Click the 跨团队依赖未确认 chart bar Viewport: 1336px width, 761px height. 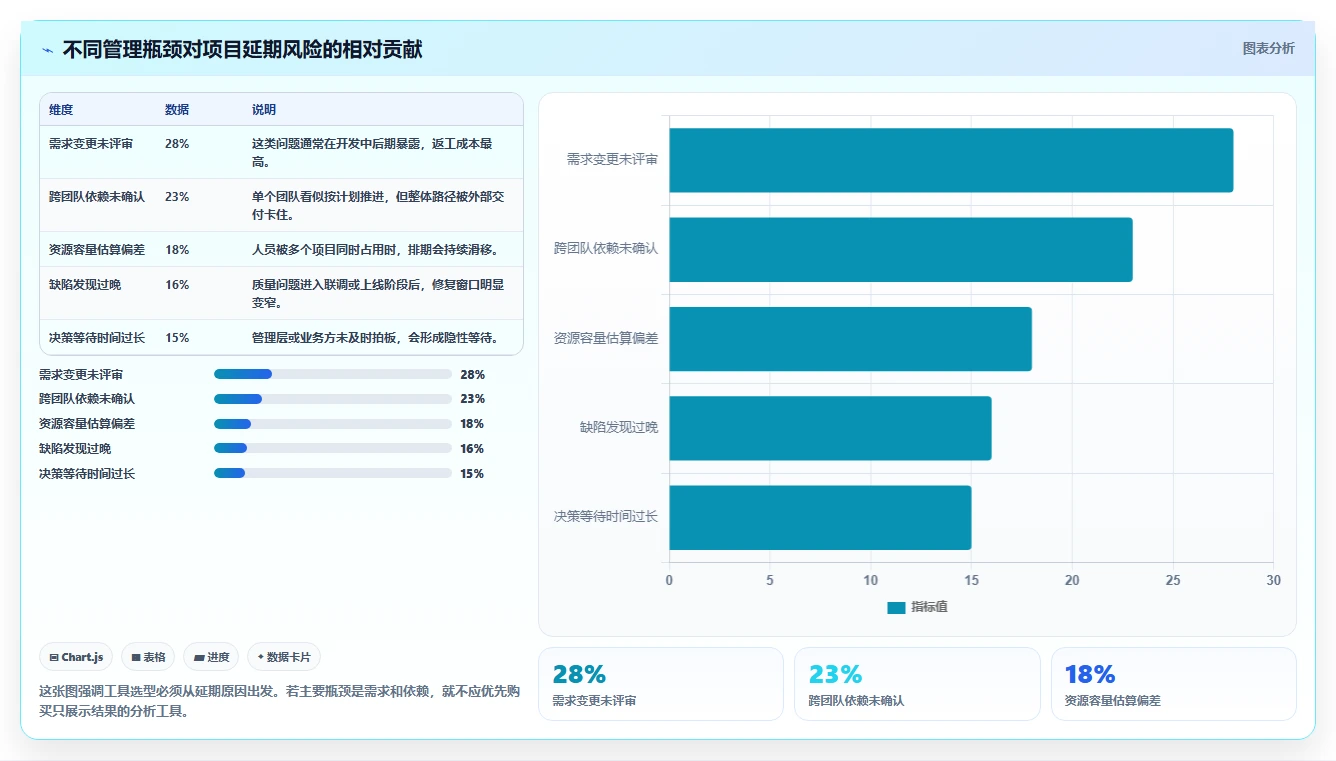click(901, 249)
